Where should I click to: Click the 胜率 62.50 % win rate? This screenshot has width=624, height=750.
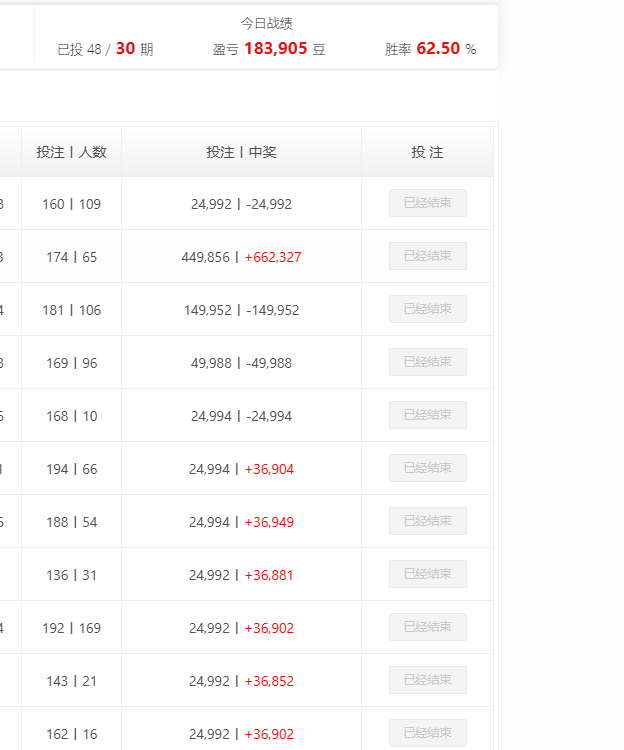click(430, 49)
